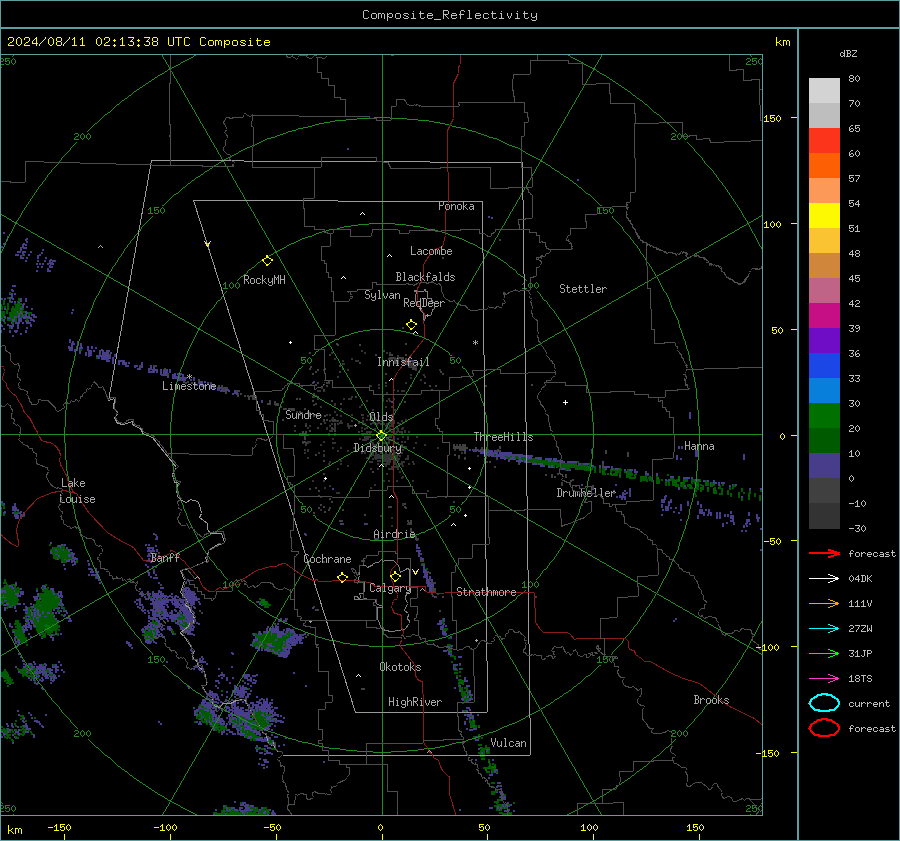Viewport: 900px width, 841px height.
Task: Click the light gray 80-70 dBZ swatch
Action: [x=824, y=91]
